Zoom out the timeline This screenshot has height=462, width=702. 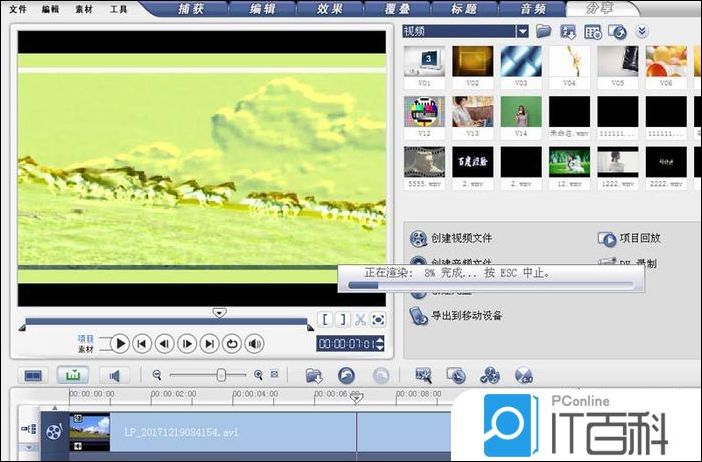(157, 375)
